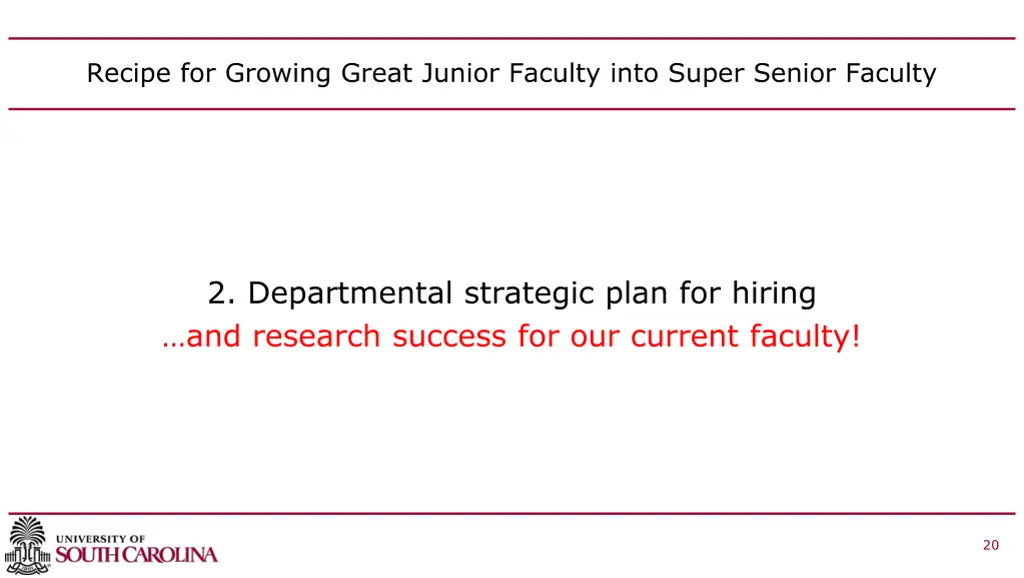Click the "SOUTH CAROLINA" wordmark in the footer

pyautogui.click(x=136, y=555)
